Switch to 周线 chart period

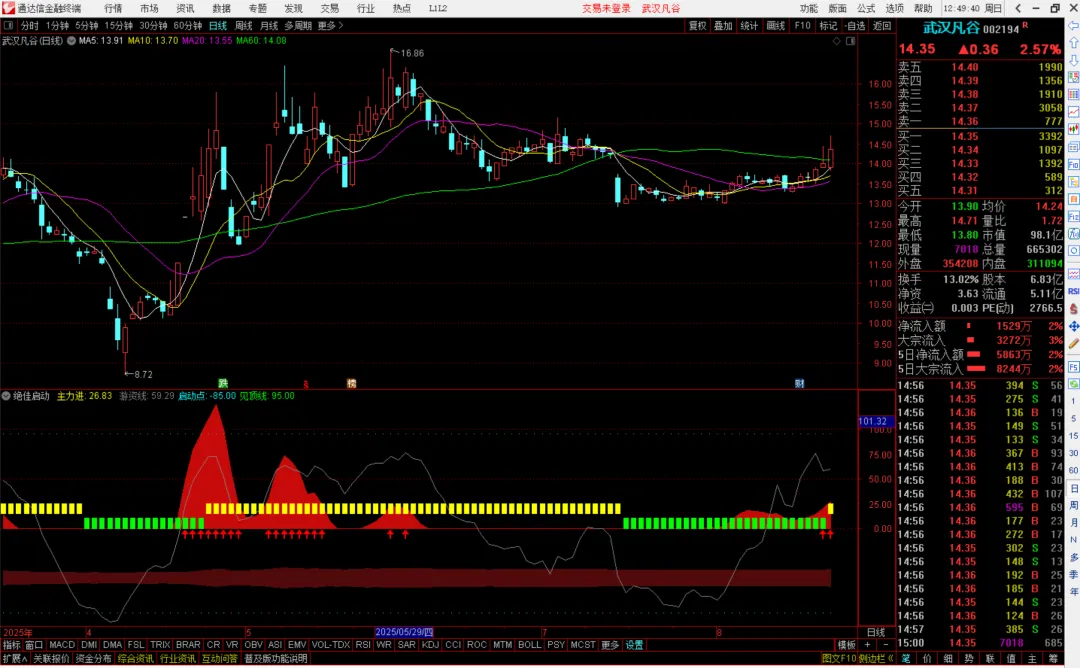pyautogui.click(x=243, y=25)
